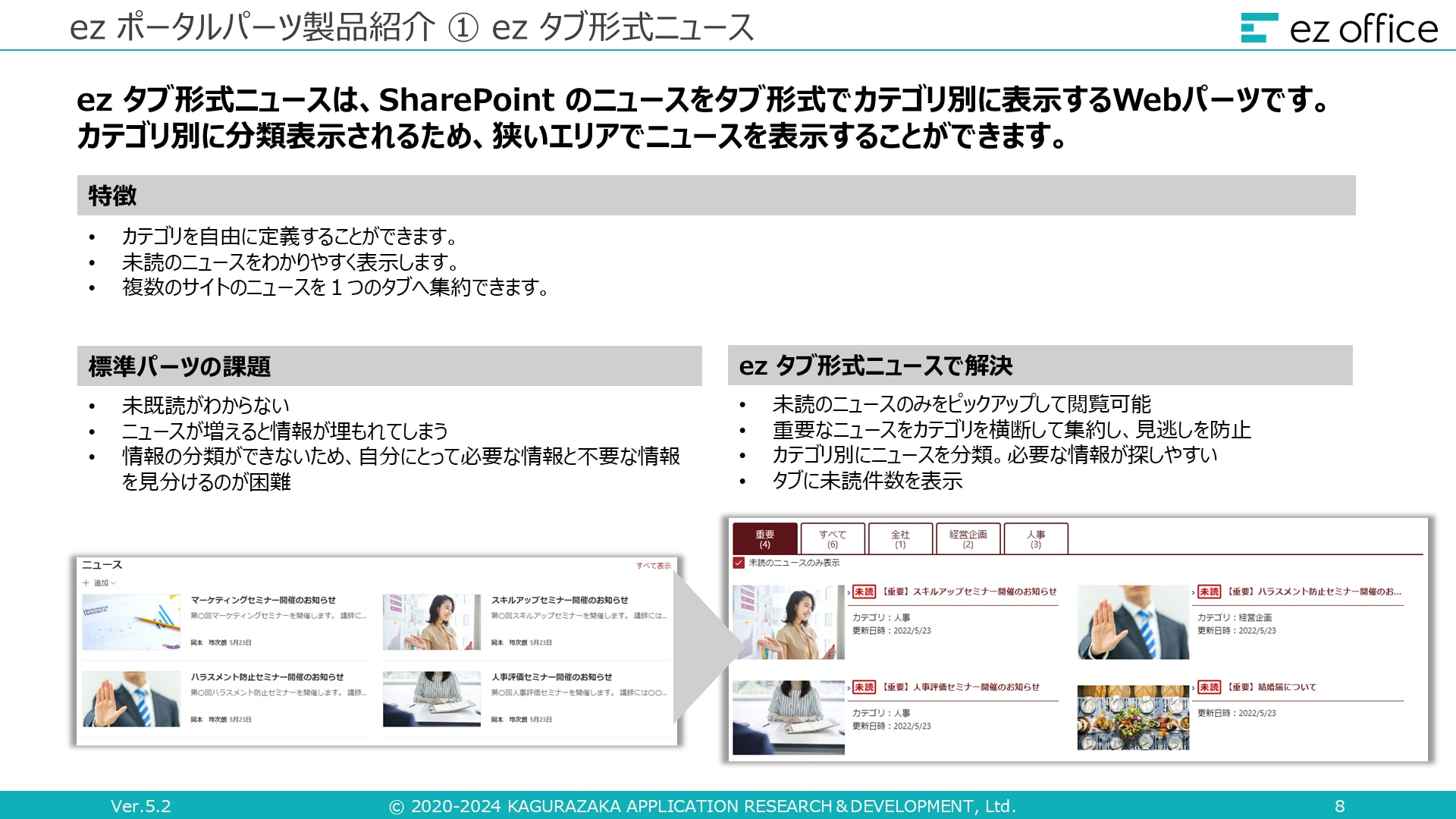Screen dimensions: 1456x819
Task: Open the 全社 (1) tab
Action: tap(900, 538)
